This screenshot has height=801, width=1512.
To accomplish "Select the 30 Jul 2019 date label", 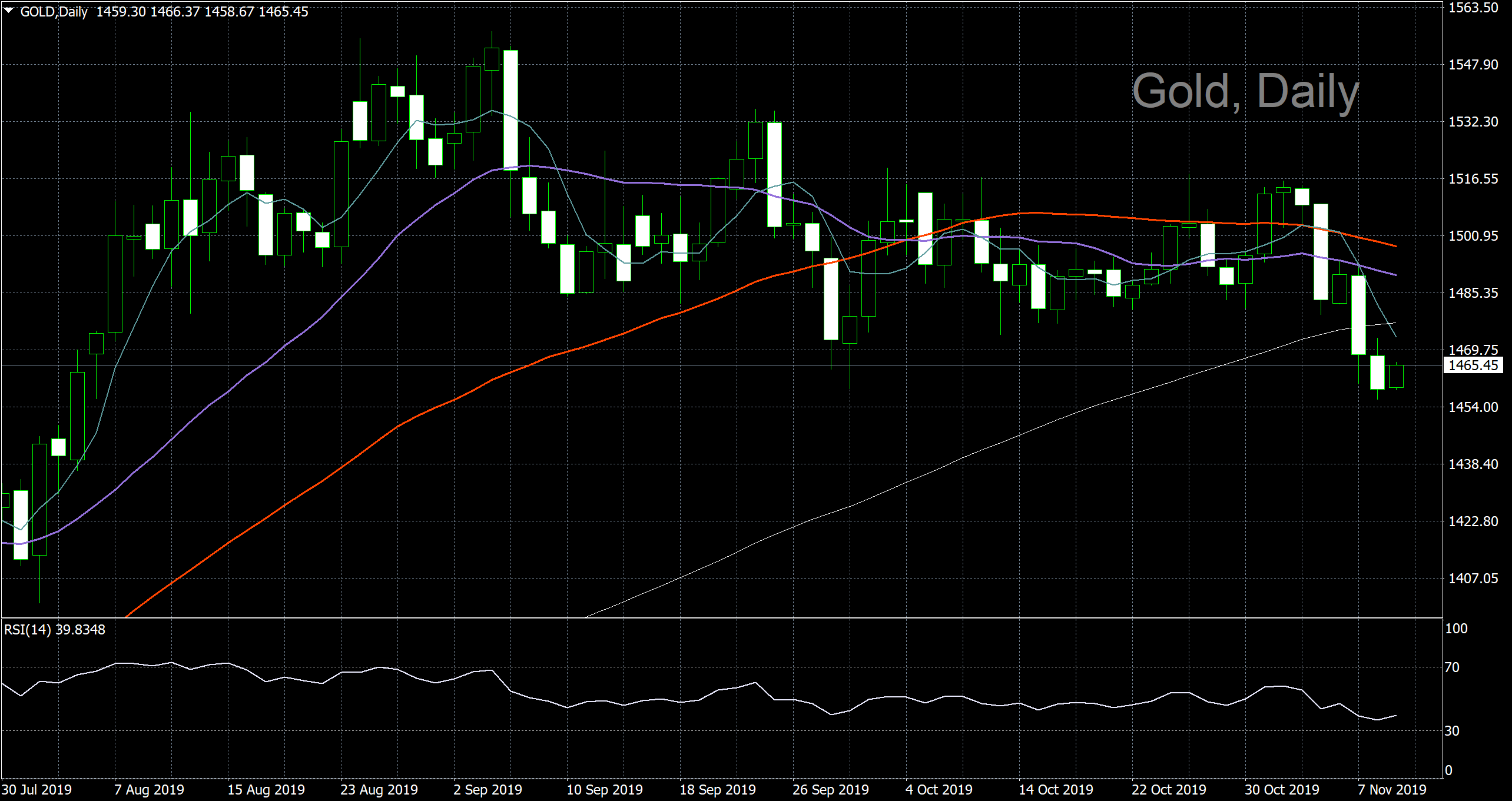I will (37, 790).
